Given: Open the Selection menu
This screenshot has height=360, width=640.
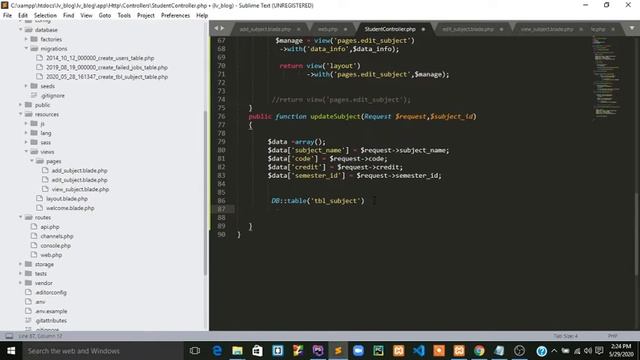Looking at the screenshot, I should click(45, 16).
